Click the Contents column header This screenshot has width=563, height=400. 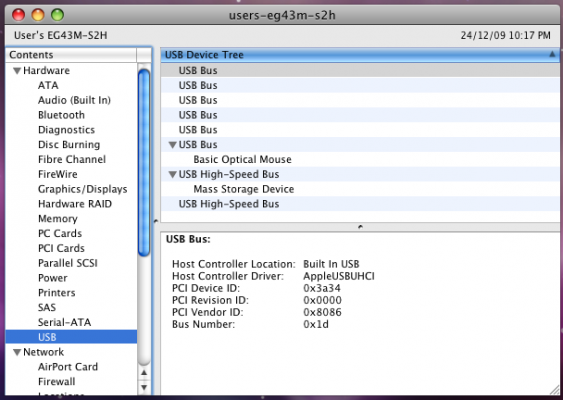point(71,55)
